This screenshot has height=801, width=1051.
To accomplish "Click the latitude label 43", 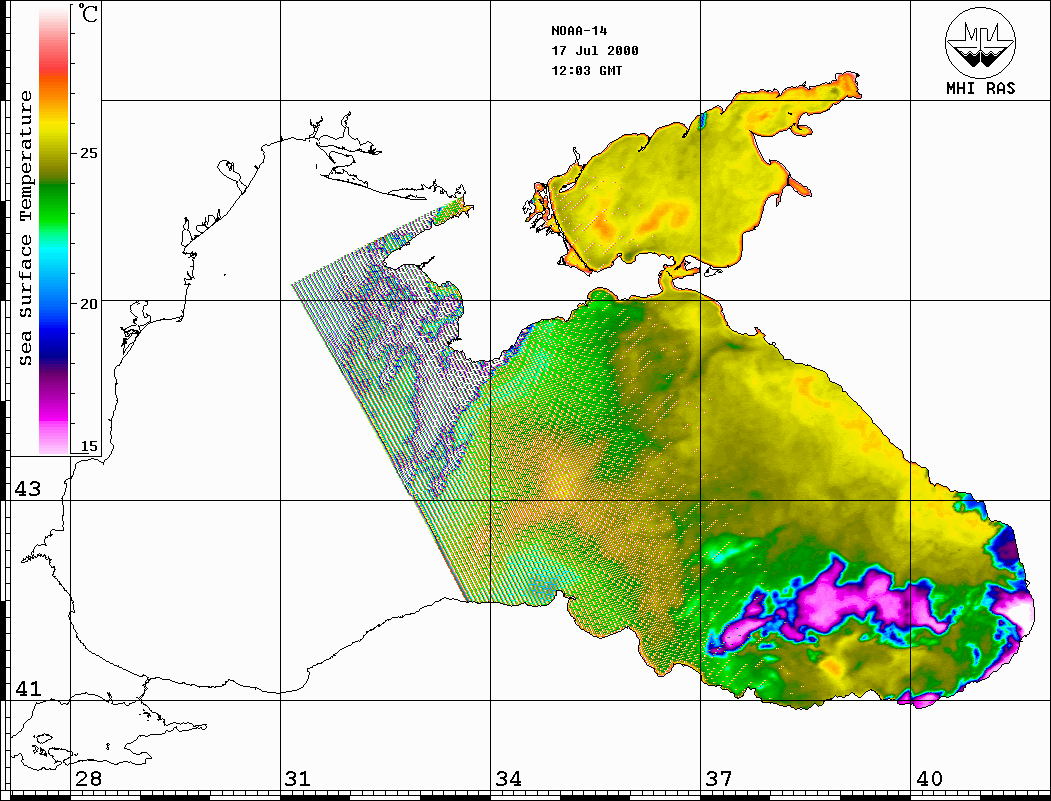I will click(26, 489).
